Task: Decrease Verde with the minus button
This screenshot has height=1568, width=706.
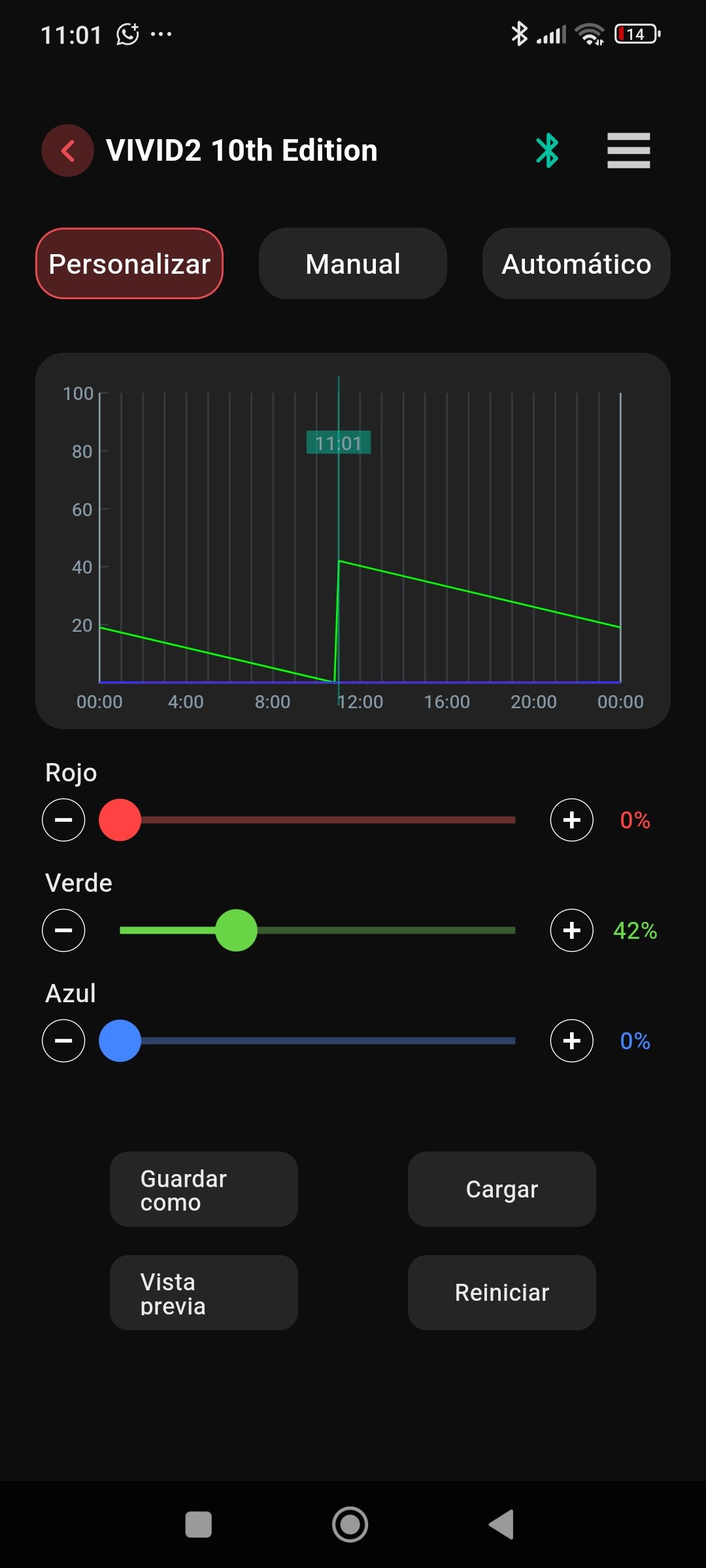Action: pyautogui.click(x=63, y=930)
